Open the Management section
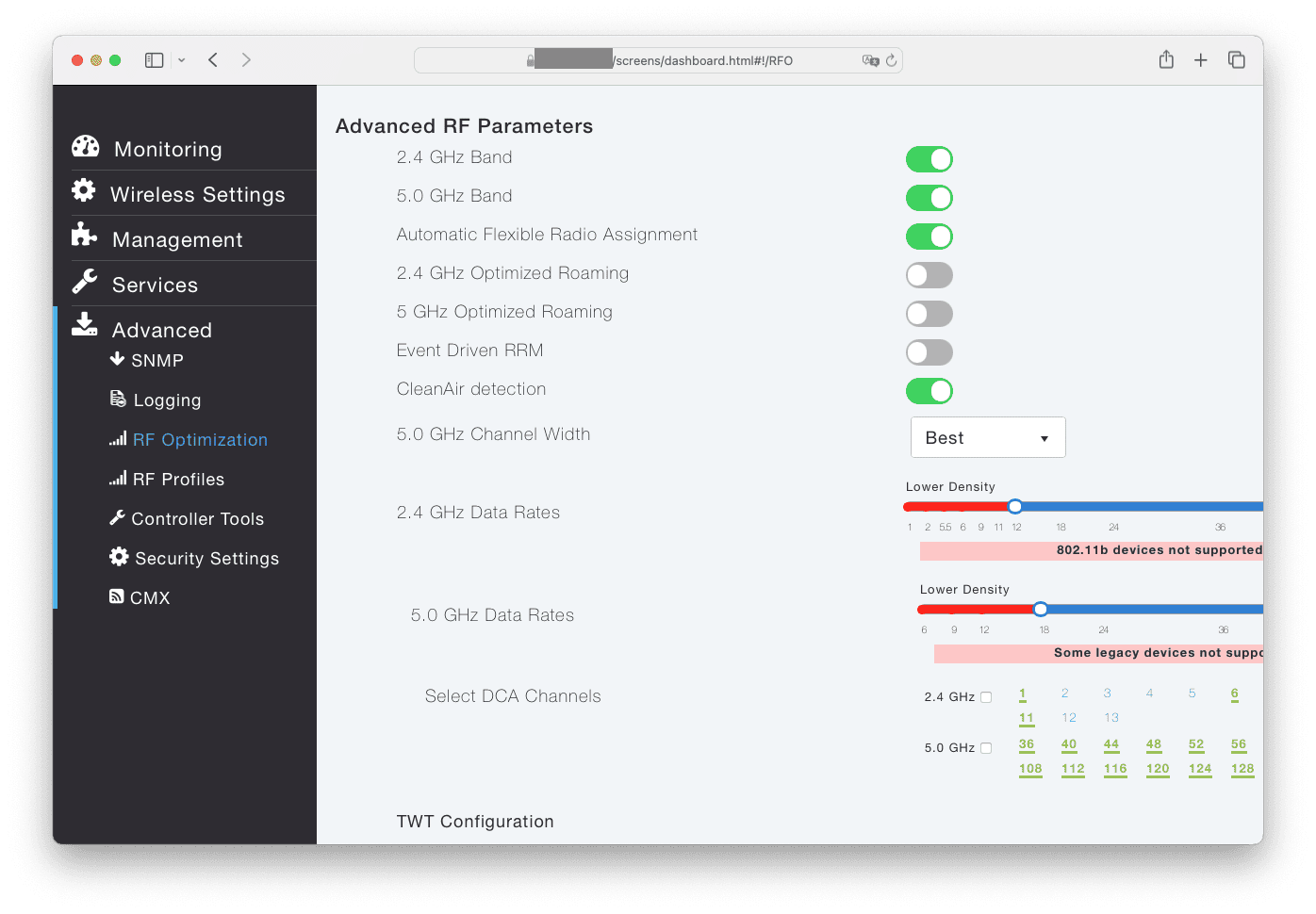The image size is (1316, 914). tap(176, 239)
